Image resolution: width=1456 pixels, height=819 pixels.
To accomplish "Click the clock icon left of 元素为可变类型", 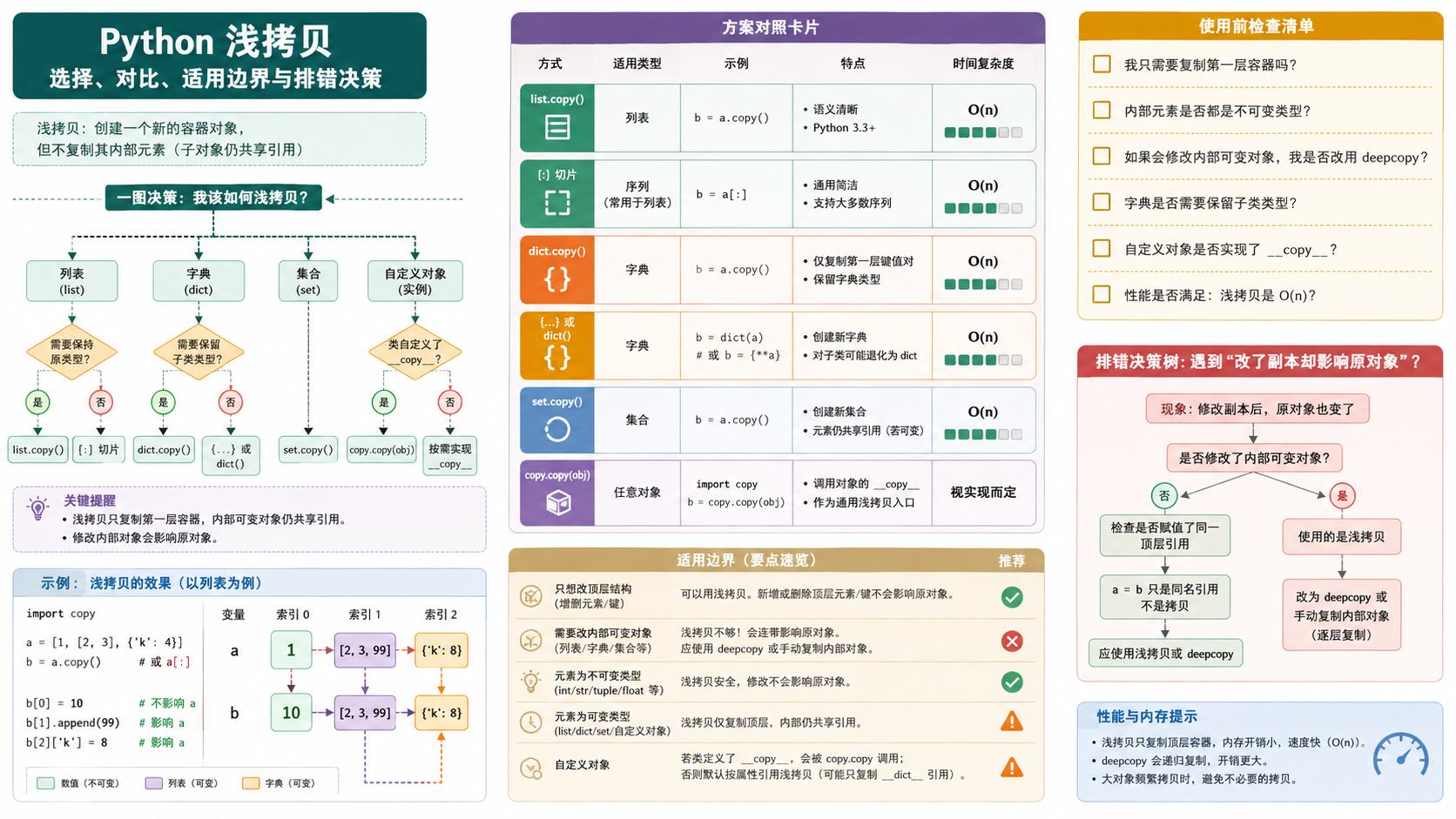I will (530, 722).
